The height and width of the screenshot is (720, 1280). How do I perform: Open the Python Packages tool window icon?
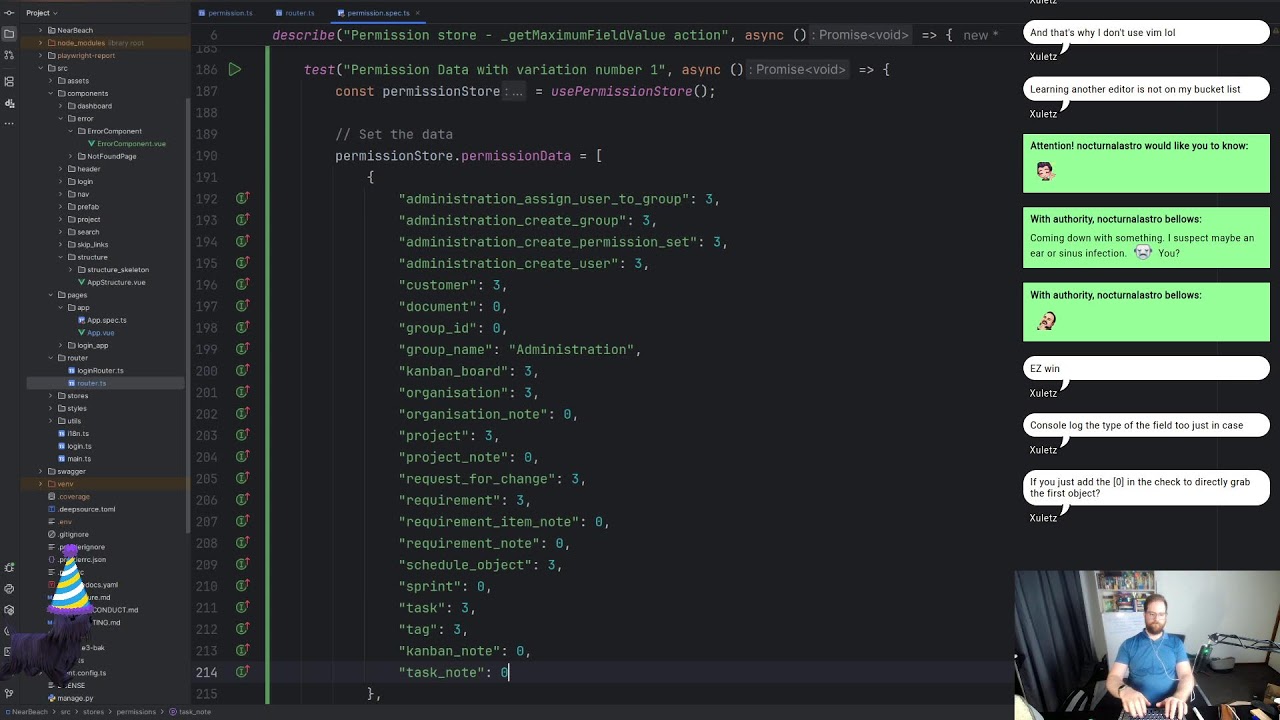tap(9, 610)
